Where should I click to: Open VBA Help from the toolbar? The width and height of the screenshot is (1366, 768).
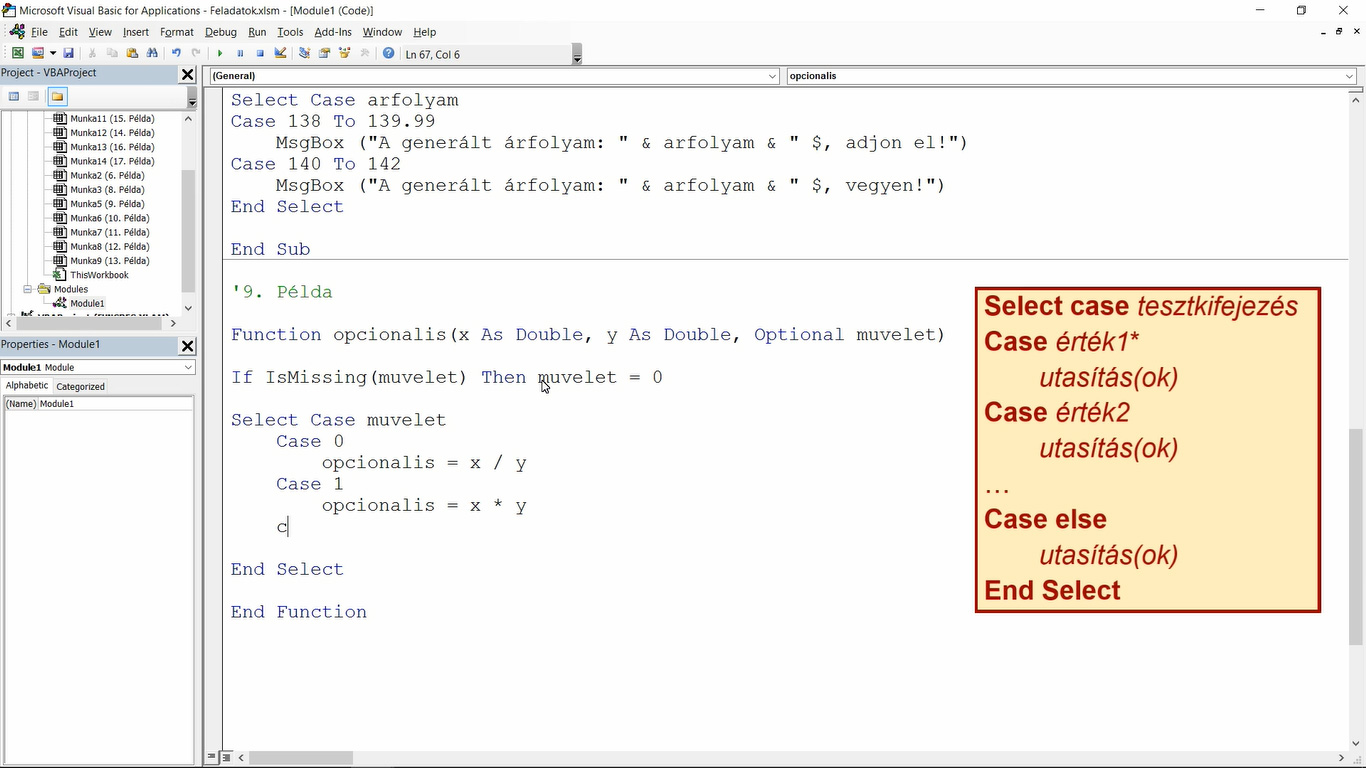pyautogui.click(x=387, y=53)
